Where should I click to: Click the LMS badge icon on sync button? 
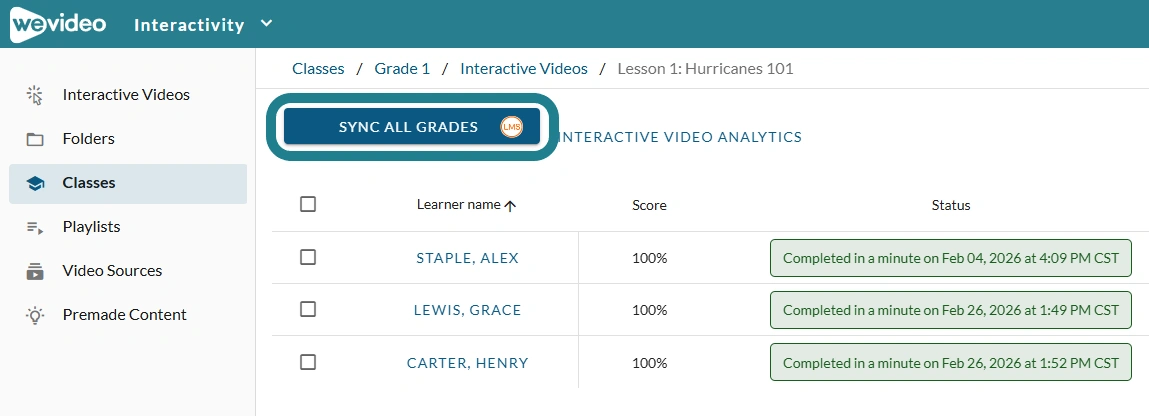[x=511, y=127]
